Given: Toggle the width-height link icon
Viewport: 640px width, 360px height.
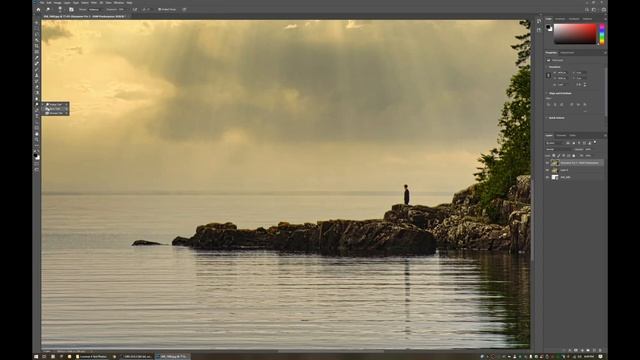Looking at the screenshot, I should (549, 75).
